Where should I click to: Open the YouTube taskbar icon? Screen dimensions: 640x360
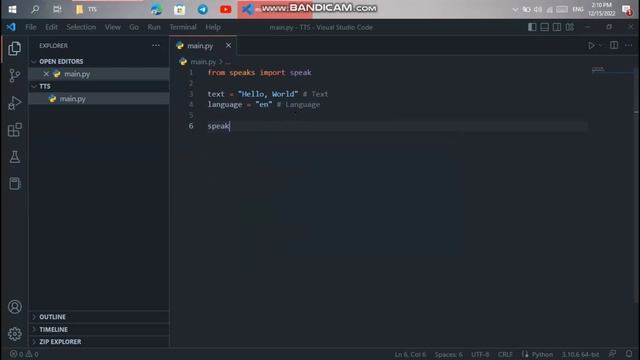click(x=225, y=9)
